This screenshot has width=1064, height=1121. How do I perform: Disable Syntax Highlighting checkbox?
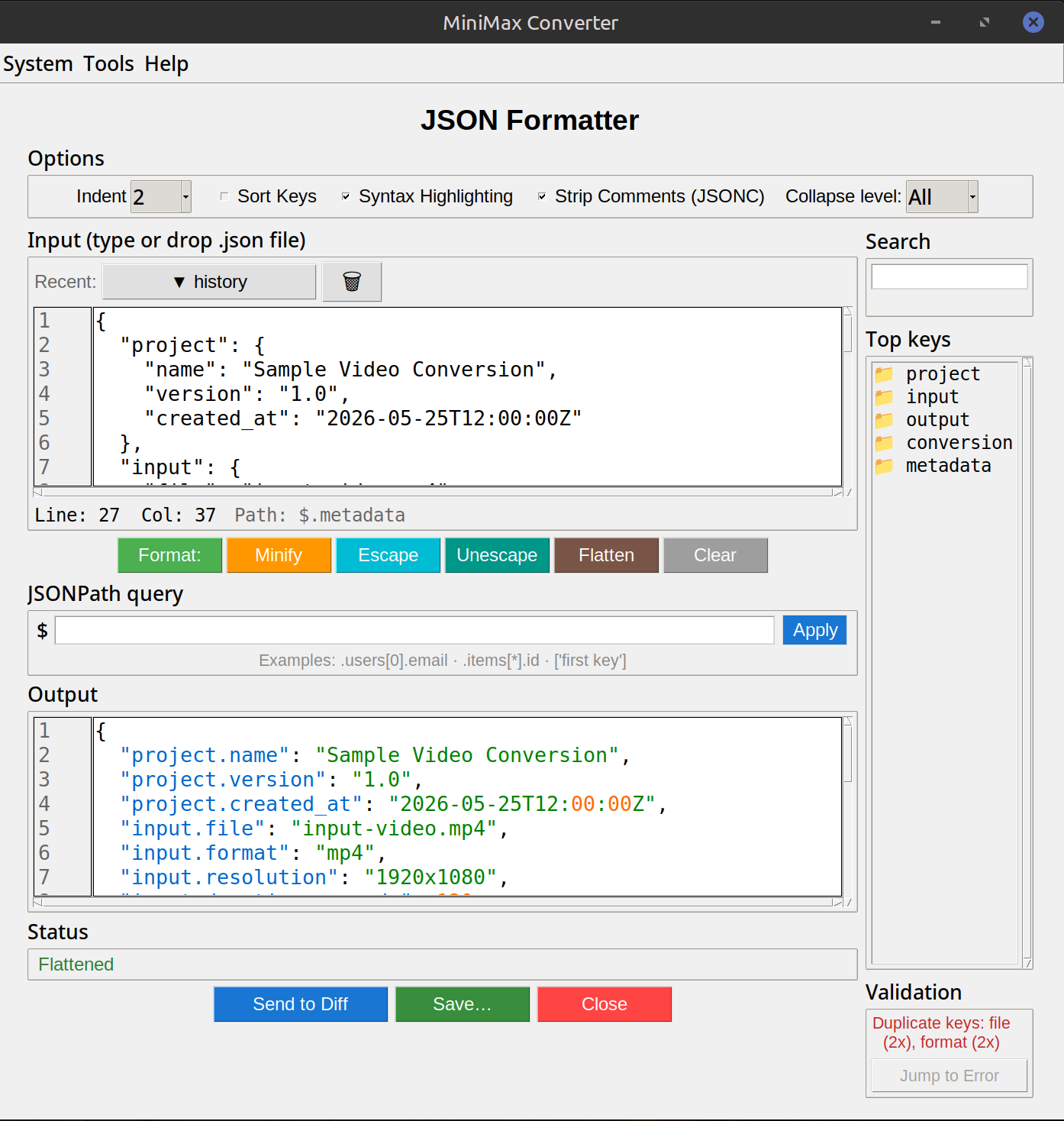click(346, 196)
